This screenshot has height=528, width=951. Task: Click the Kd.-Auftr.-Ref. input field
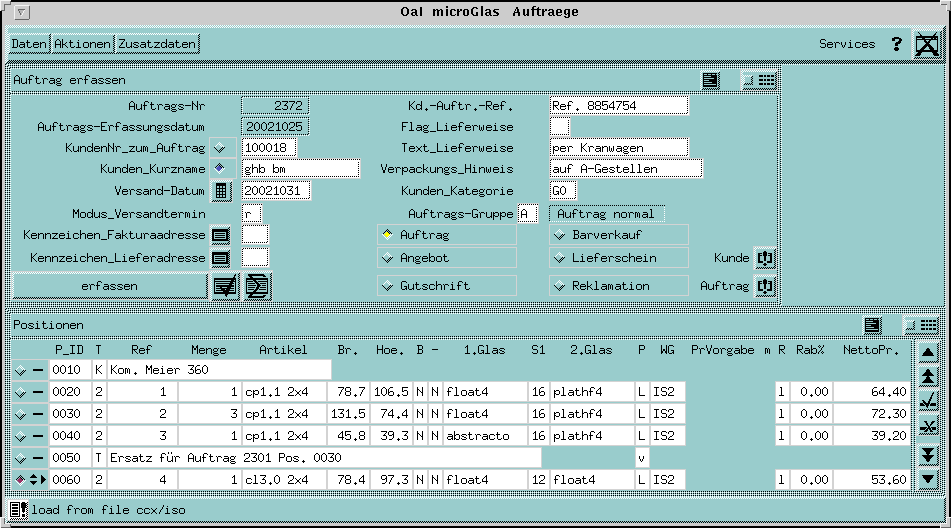pyautogui.click(x=619, y=105)
